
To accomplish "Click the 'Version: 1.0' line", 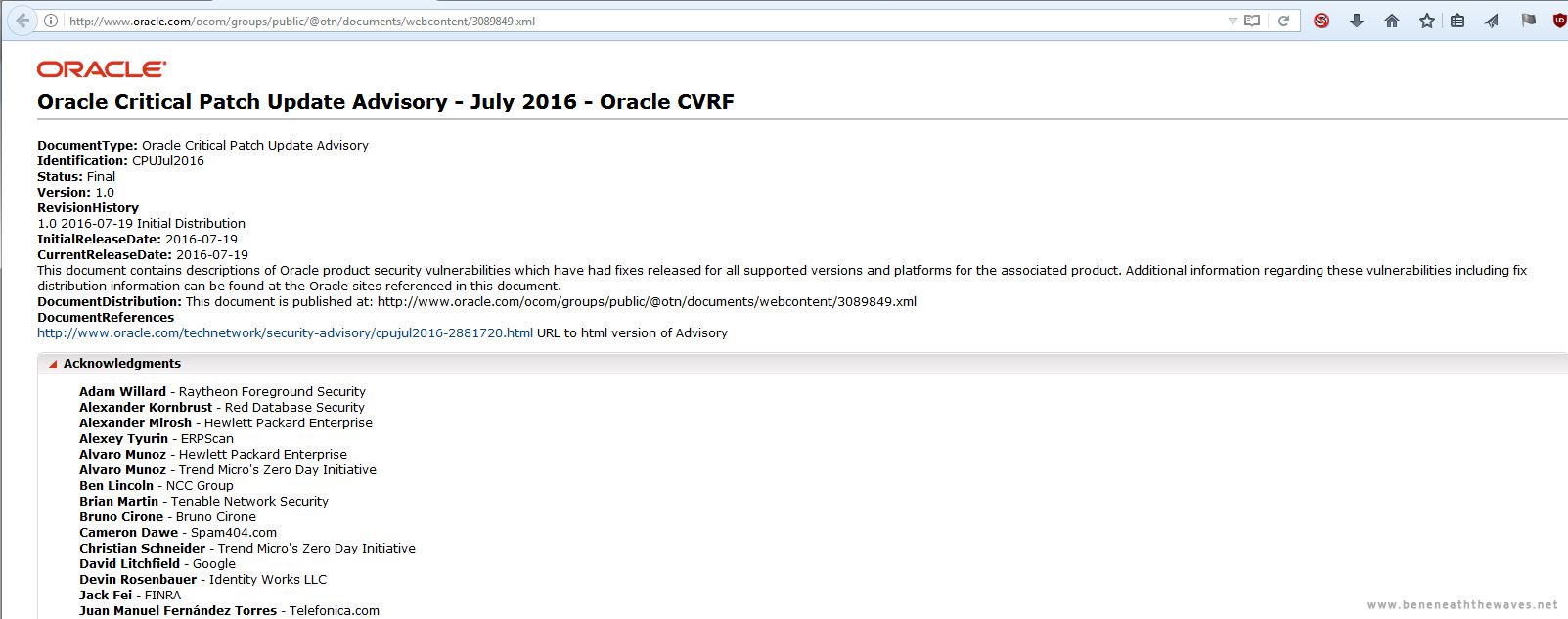I will pos(75,192).
